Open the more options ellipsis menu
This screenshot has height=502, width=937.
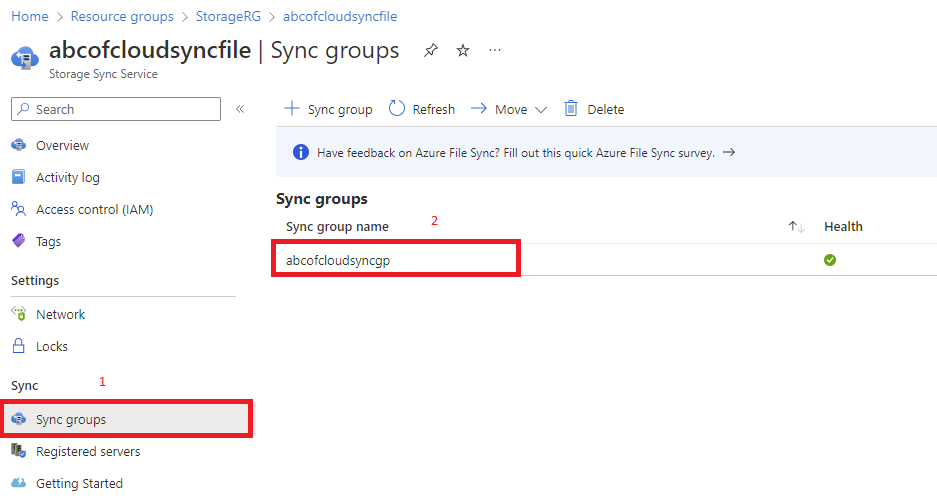[x=495, y=51]
